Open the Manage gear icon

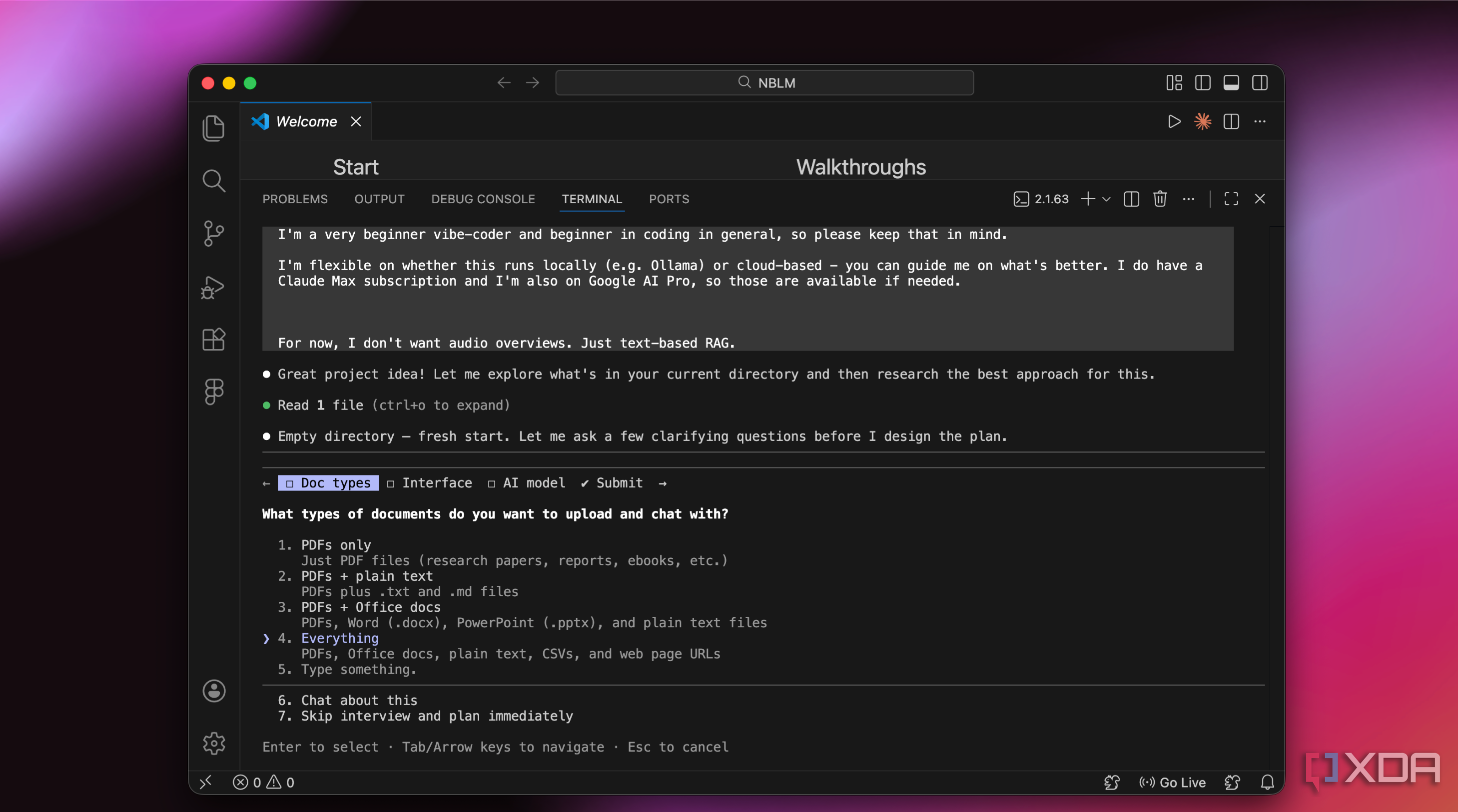click(213, 743)
